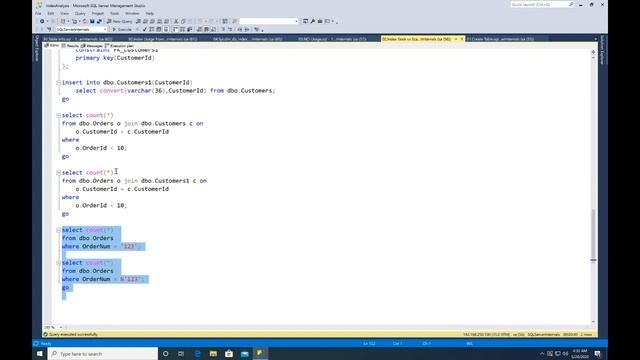
Task: Open the Object Explorer side panel
Action: 37,49
